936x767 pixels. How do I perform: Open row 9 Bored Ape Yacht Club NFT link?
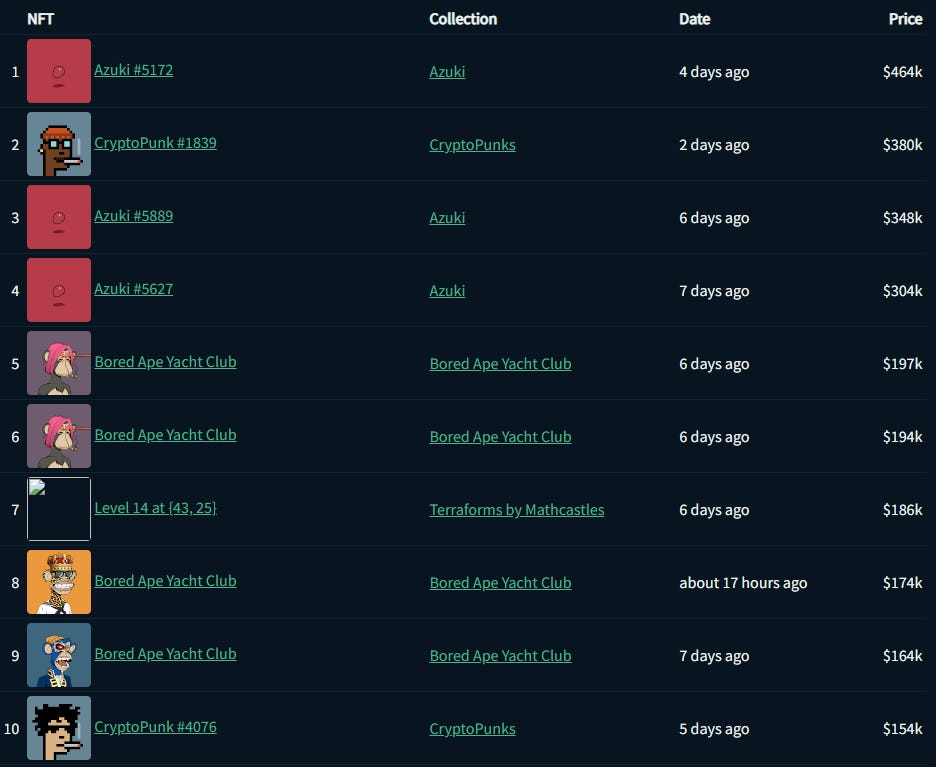(165, 654)
